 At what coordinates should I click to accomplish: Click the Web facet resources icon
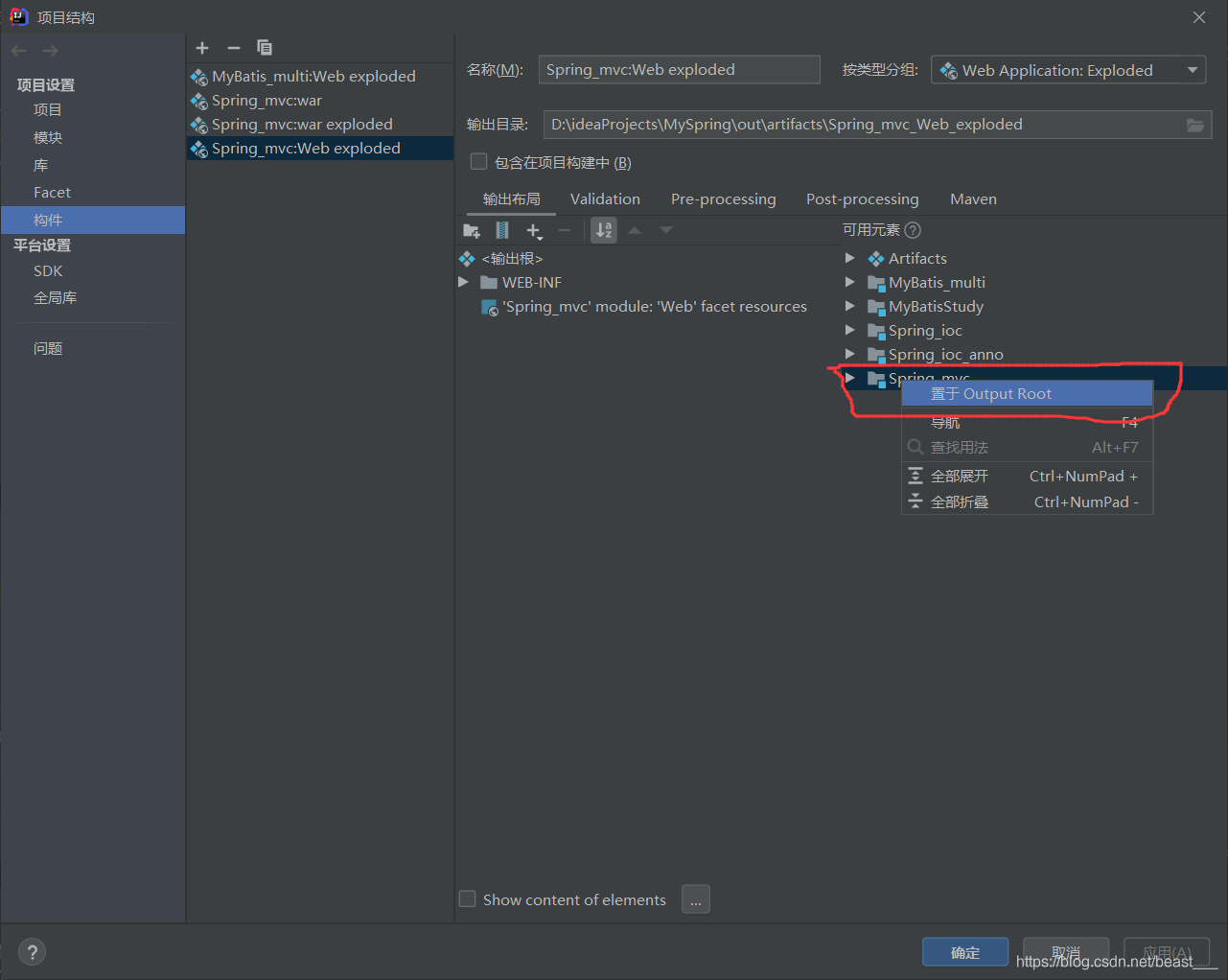(490, 307)
